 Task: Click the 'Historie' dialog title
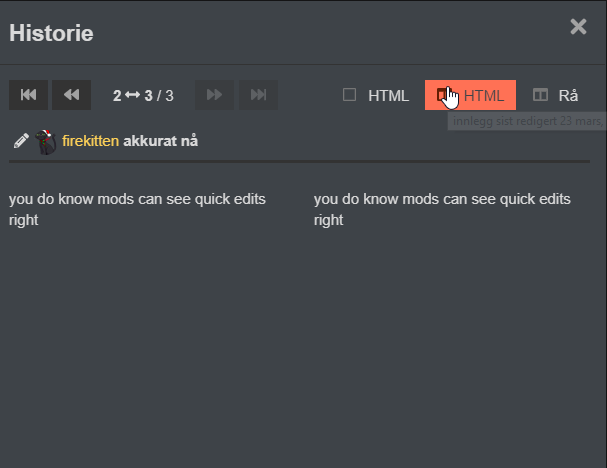51,33
